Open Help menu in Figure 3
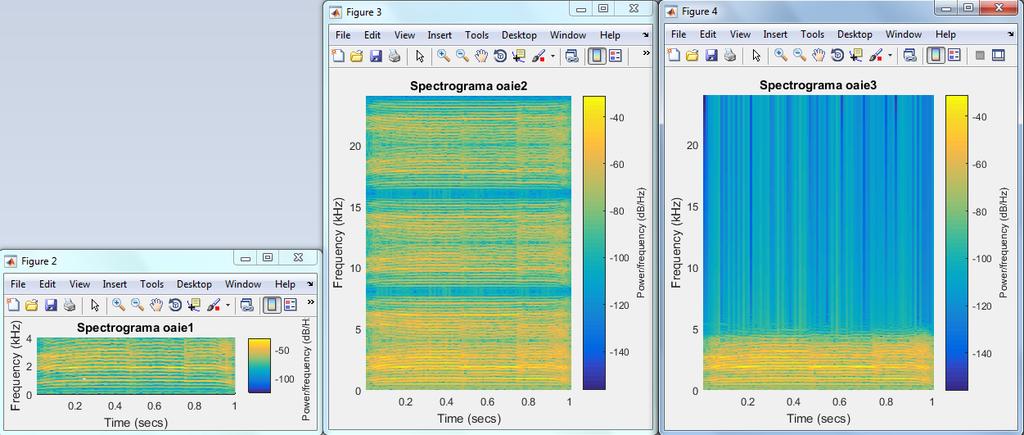Viewport: 1024px width, 435px height. (x=610, y=35)
